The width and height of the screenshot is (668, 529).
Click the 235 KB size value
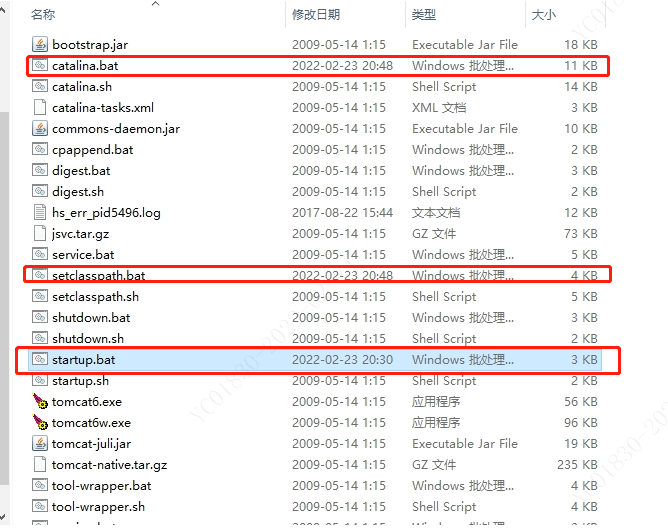coord(577,465)
